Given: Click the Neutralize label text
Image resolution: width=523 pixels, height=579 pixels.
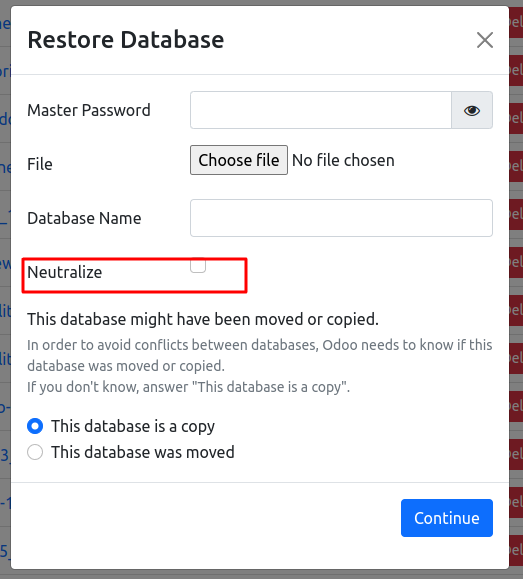Looking at the screenshot, I should point(65,273).
